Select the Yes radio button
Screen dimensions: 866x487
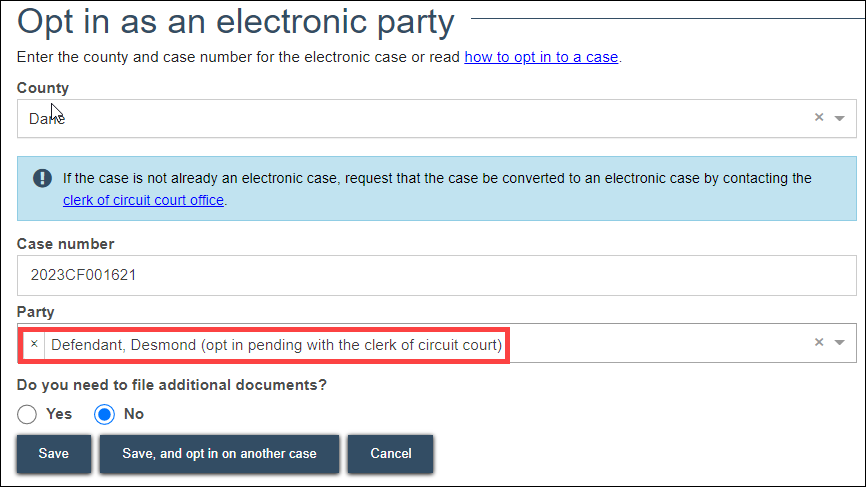click(27, 414)
